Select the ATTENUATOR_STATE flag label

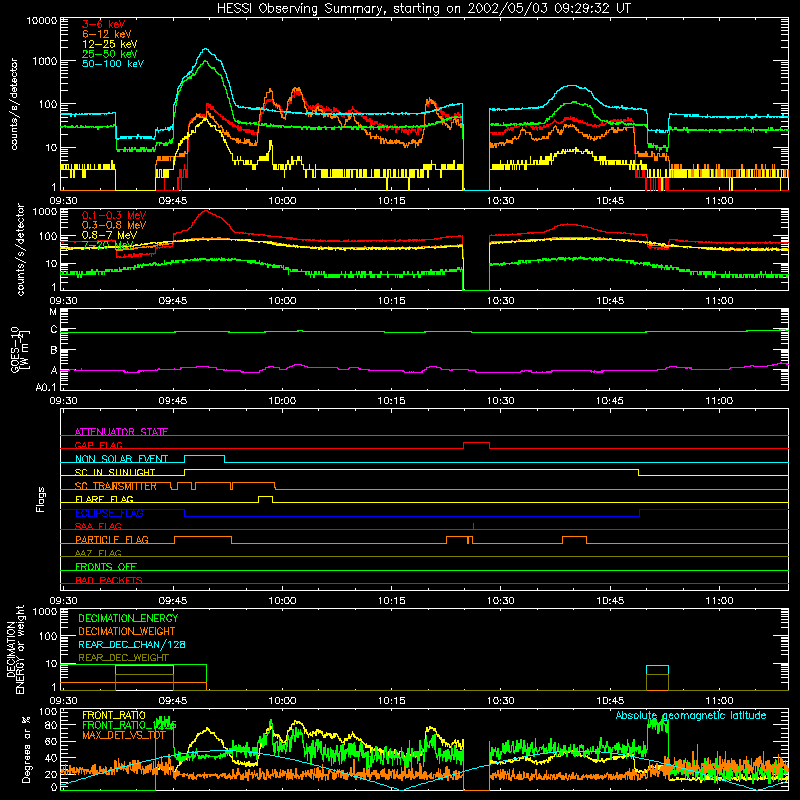tap(121, 432)
